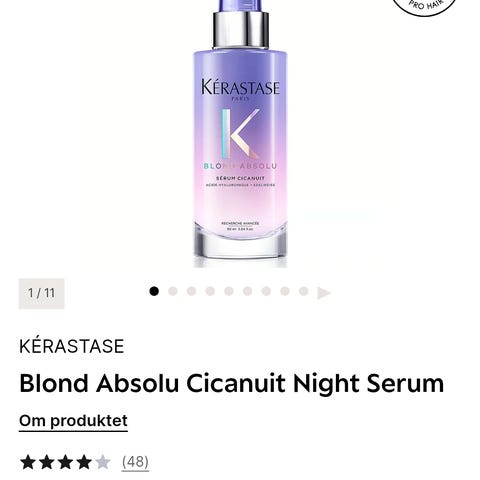Jump to the second carousel dot
The height and width of the screenshot is (480, 480).
[x=173, y=291]
